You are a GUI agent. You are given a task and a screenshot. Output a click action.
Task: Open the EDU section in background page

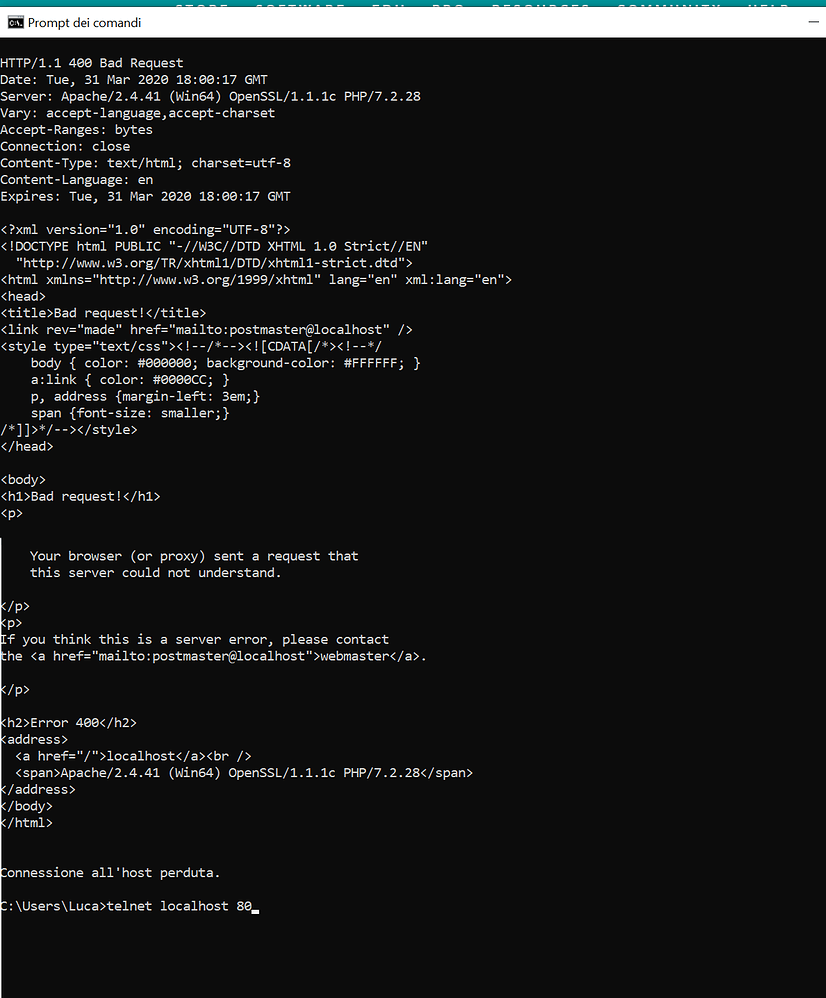tap(390, 6)
